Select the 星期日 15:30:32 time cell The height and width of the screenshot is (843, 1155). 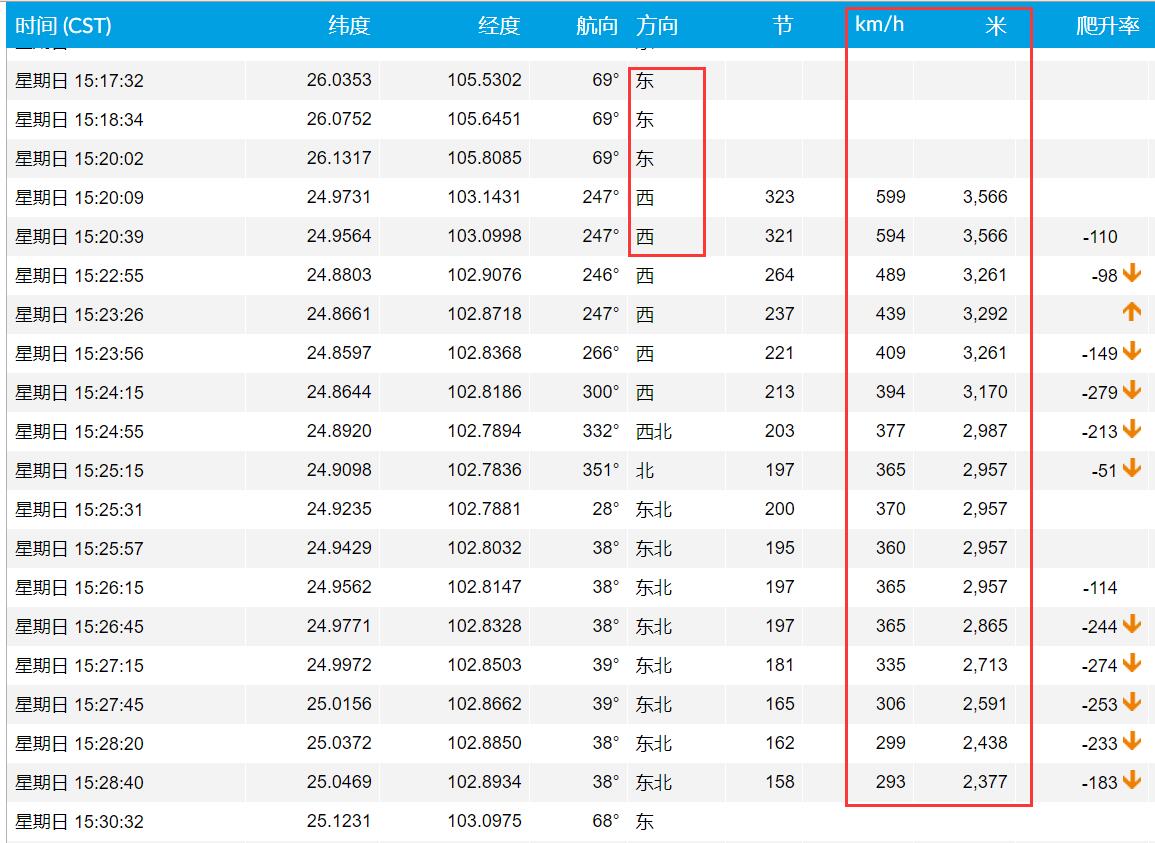[79, 822]
